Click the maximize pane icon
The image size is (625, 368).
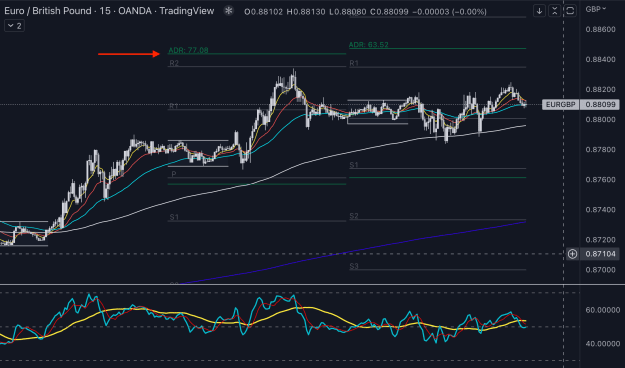570,11
